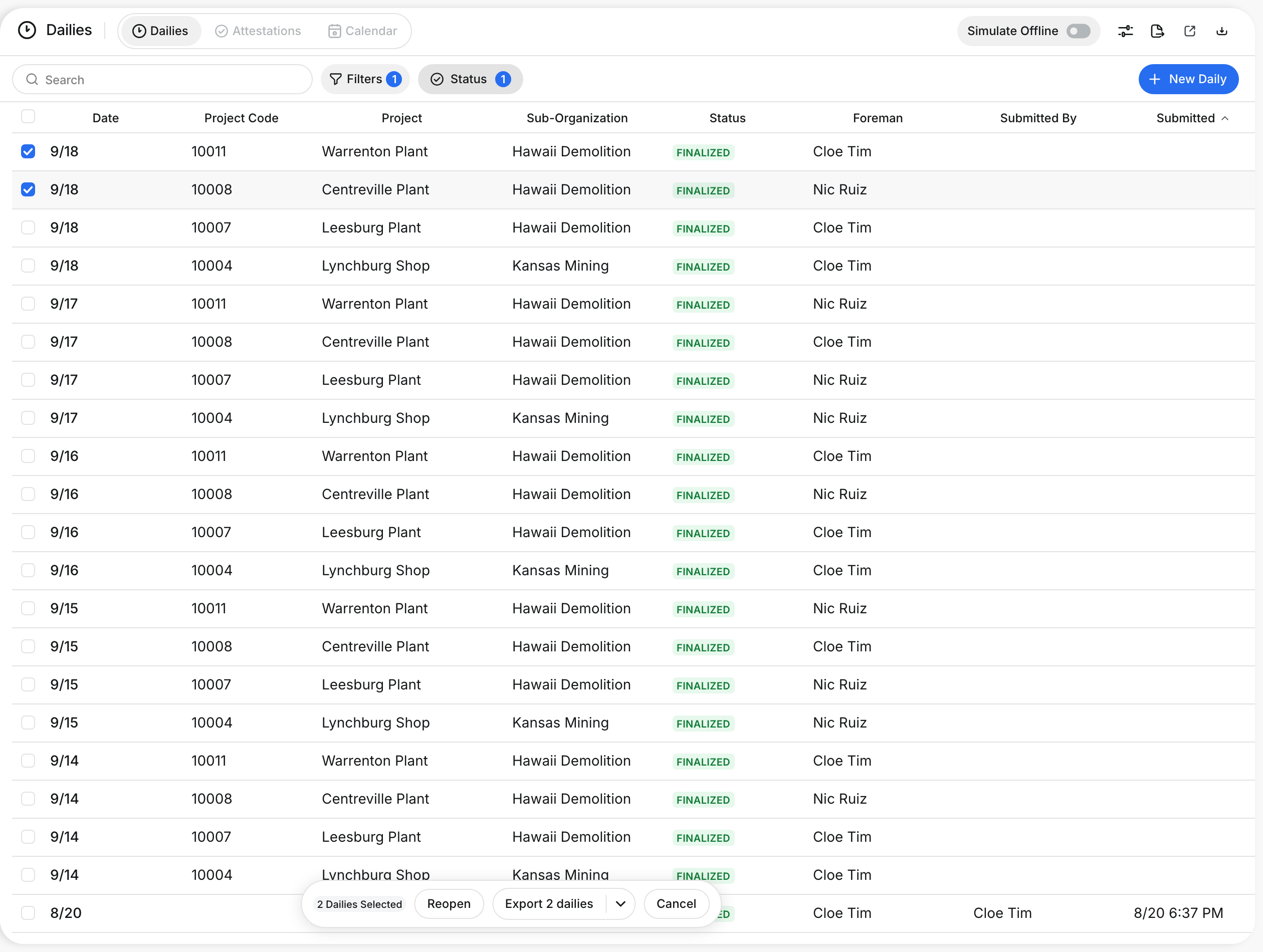Uncheck the 9/18 Centreville Plant row checkbox
This screenshot has height=952, width=1263.
(x=28, y=189)
